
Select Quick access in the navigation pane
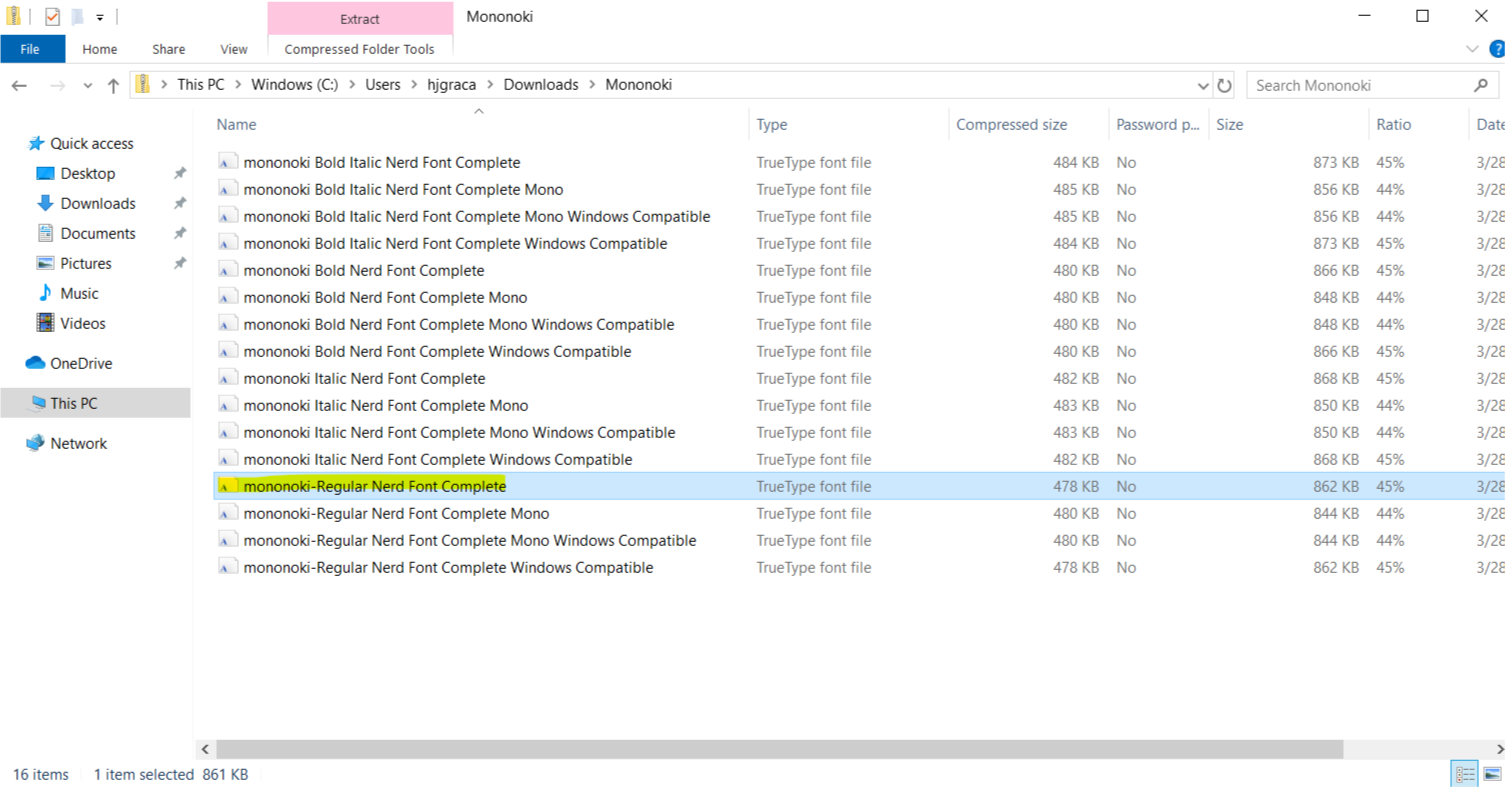coord(92,143)
